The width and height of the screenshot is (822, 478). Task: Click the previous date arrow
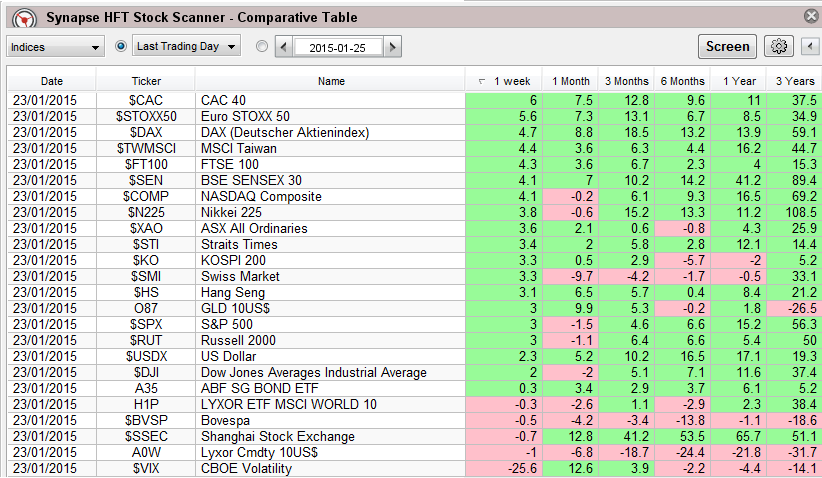[284, 47]
